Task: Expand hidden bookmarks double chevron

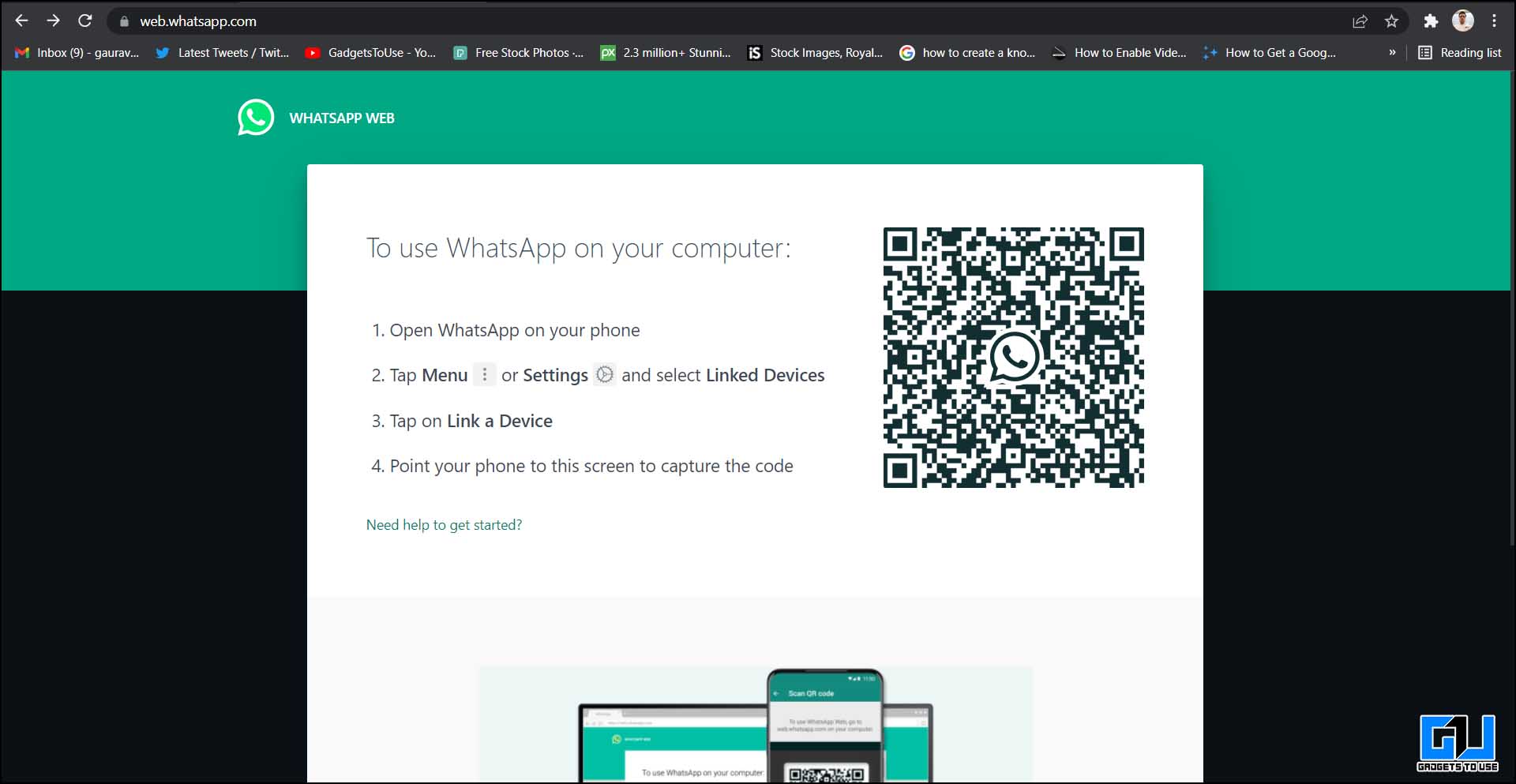Action: click(x=1392, y=53)
